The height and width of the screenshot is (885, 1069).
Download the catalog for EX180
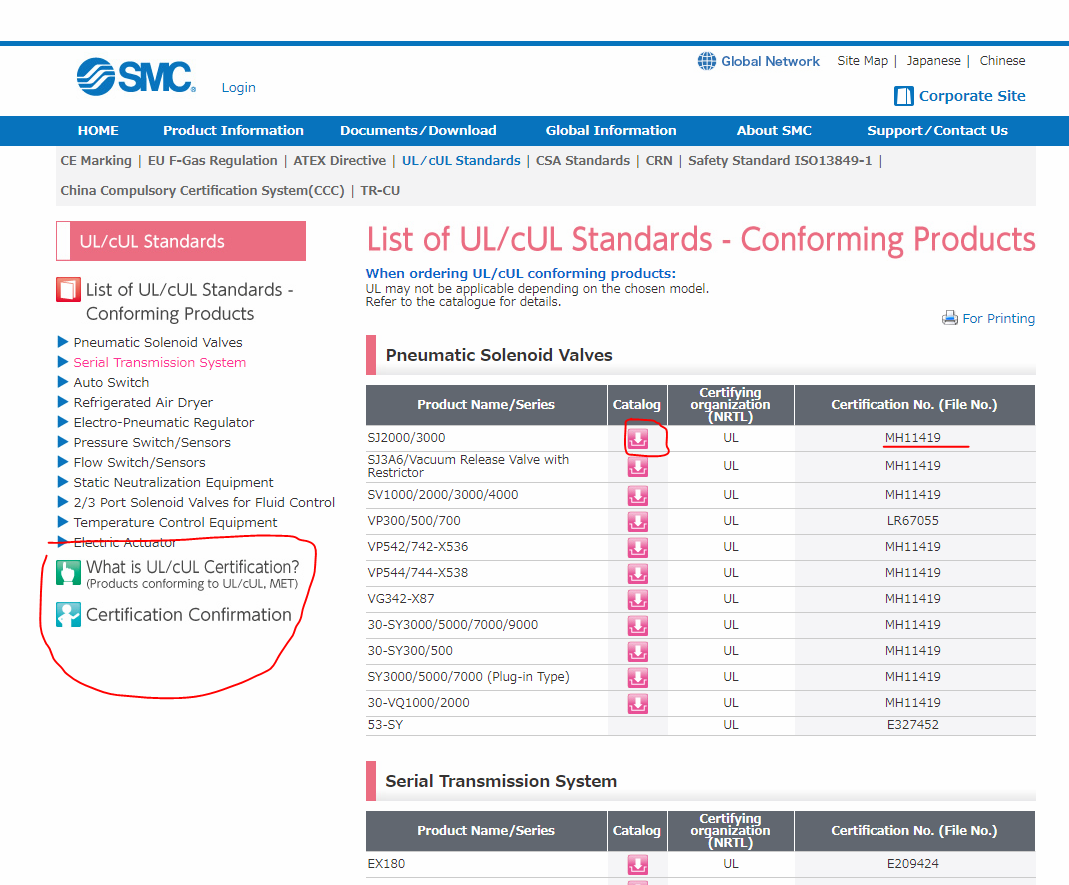[637, 864]
